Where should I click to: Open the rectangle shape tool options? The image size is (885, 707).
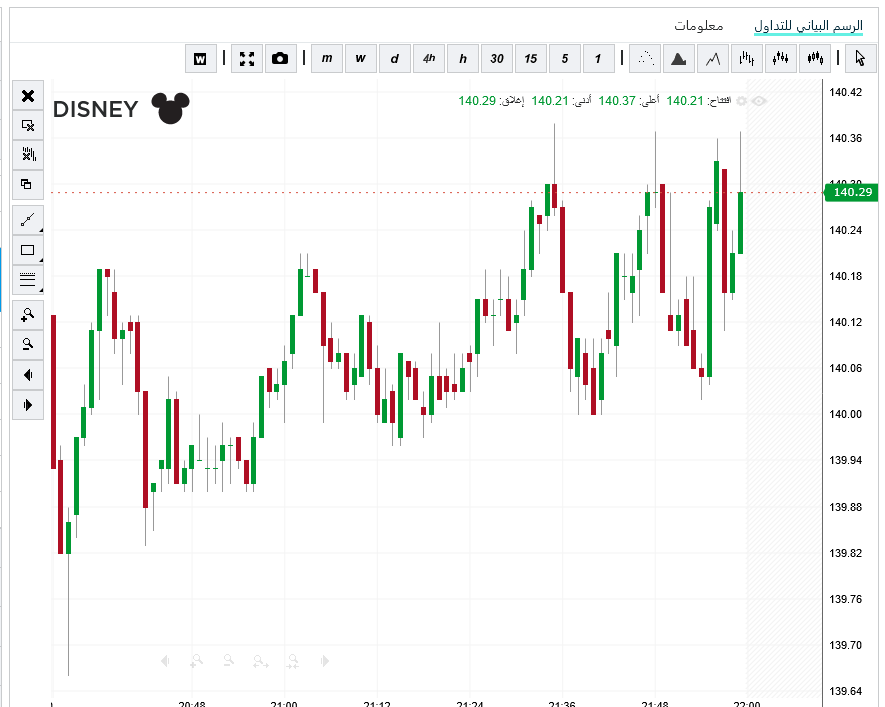(28, 250)
